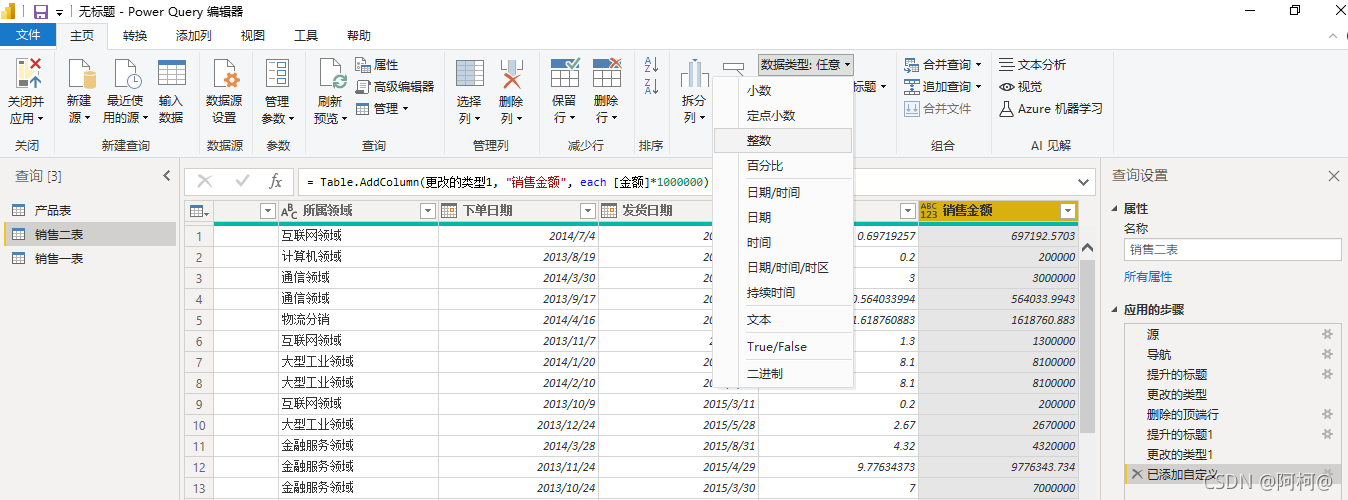Choose 文本 from the data type menu

(x=783, y=320)
